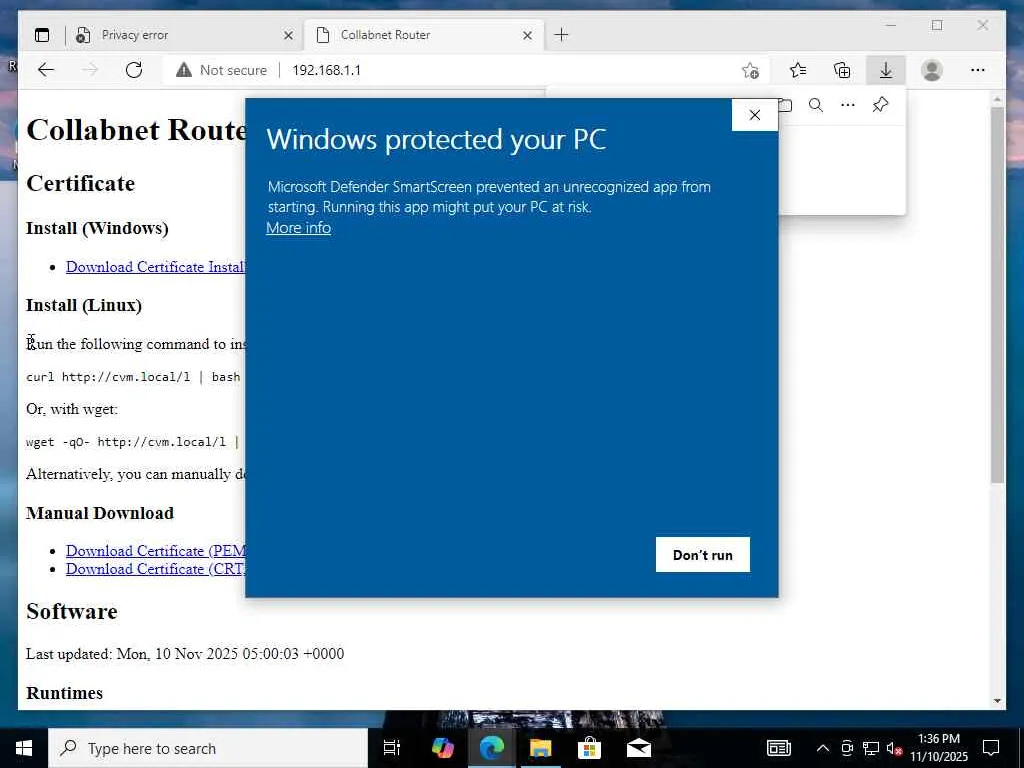Image resolution: width=1024 pixels, height=768 pixels.
Task: Open Task View from taskbar
Action: tap(392, 748)
